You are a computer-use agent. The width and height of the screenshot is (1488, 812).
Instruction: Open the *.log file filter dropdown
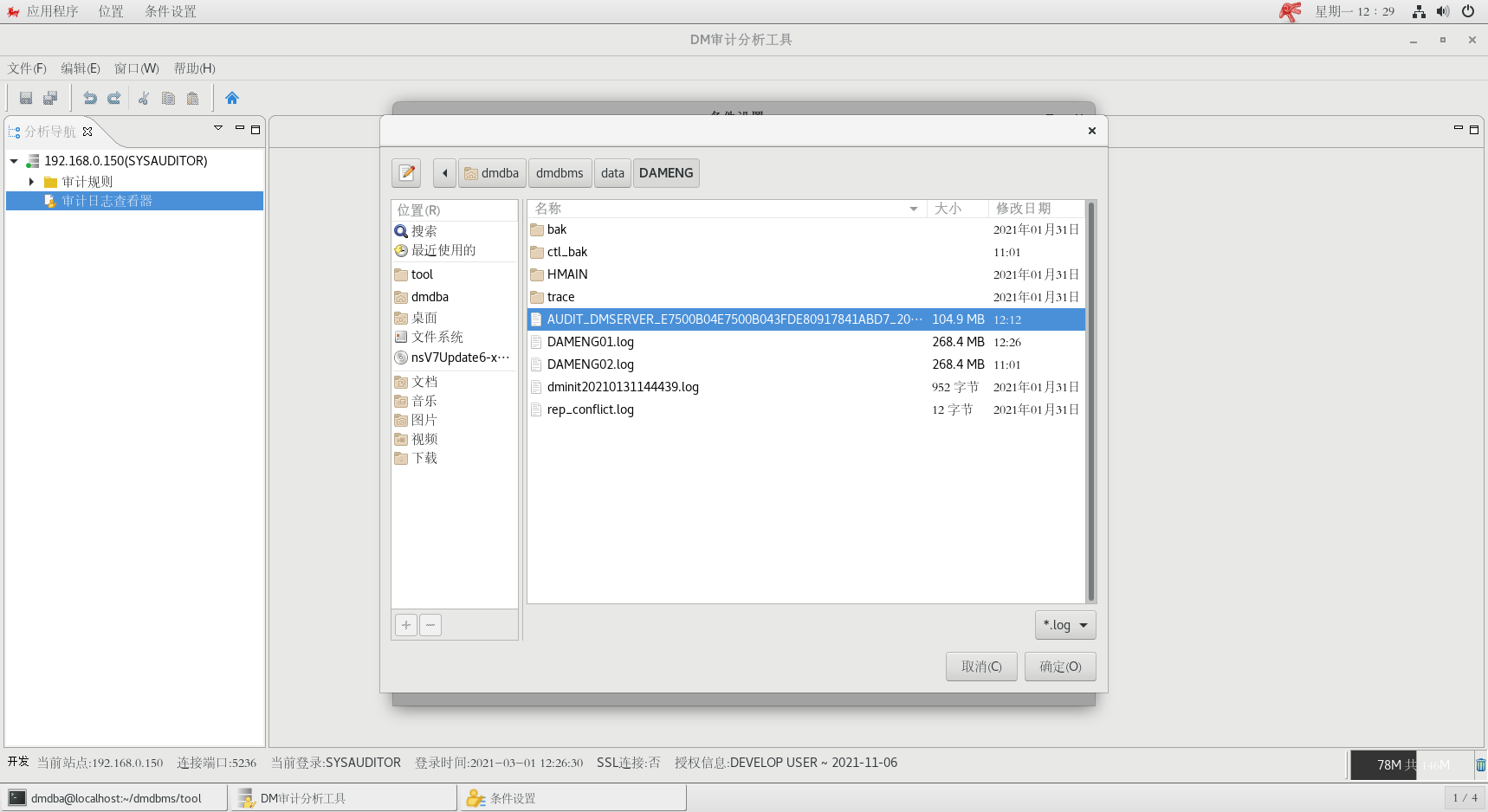(1065, 625)
